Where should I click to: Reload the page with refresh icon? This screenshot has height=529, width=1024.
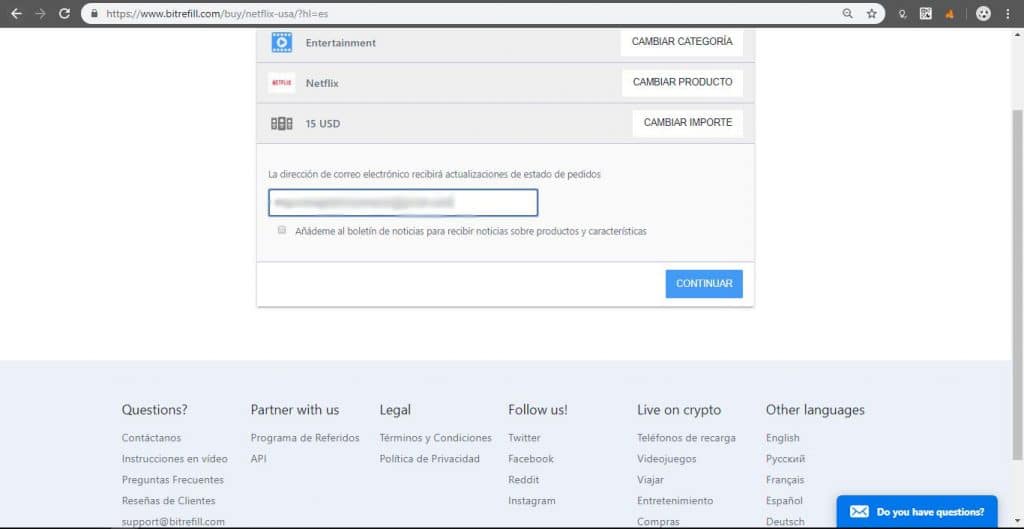pos(64,13)
